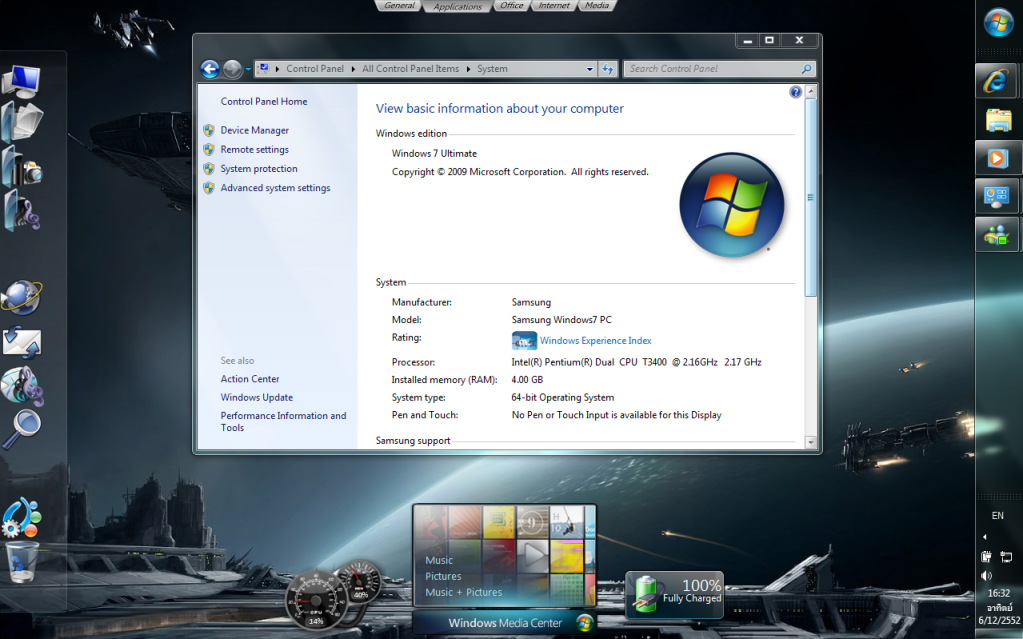The width and height of the screenshot is (1023, 639).
Task: Open the Computer icon in the left dock
Action: 22,82
